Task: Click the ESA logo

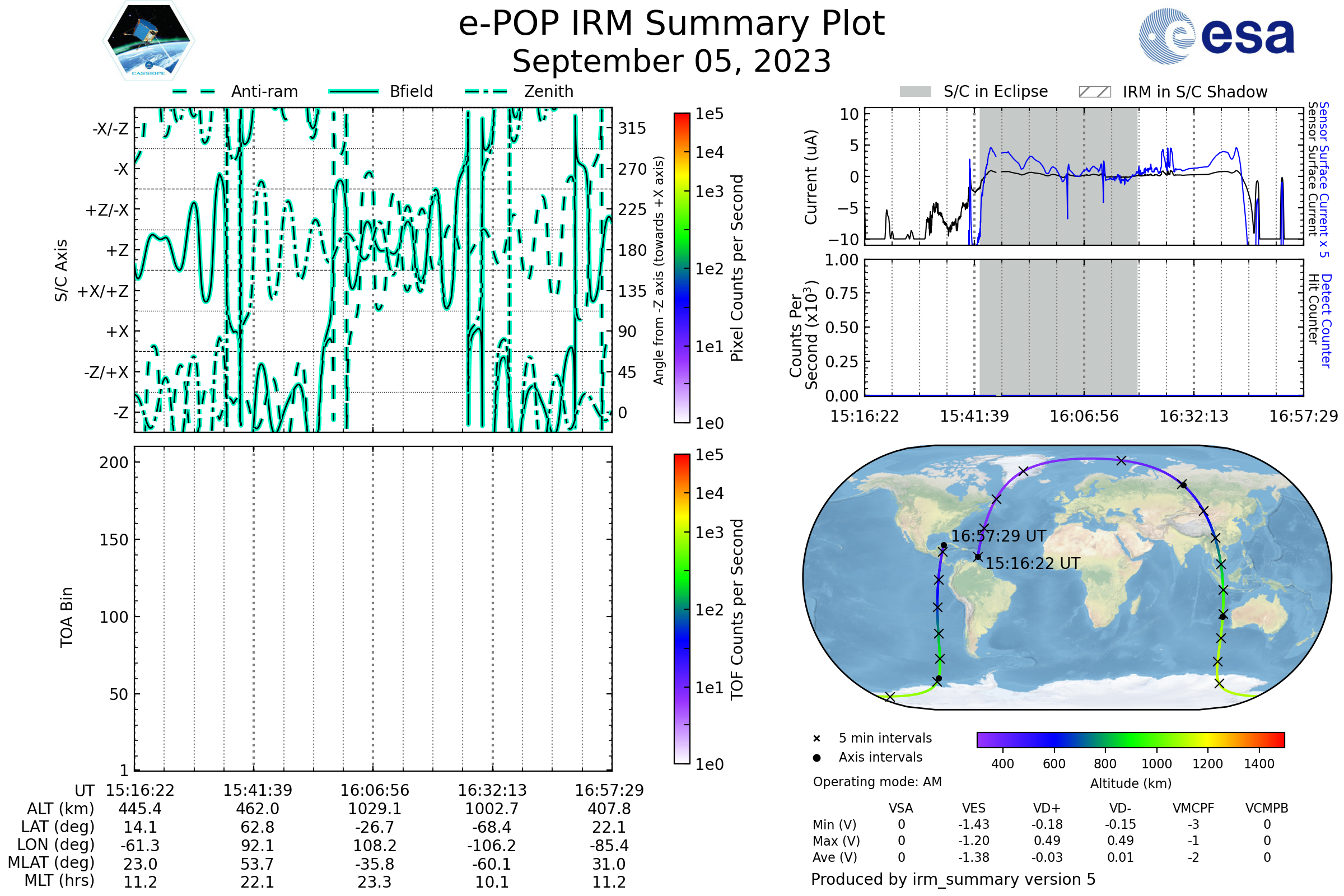Action: [x=1216, y=36]
